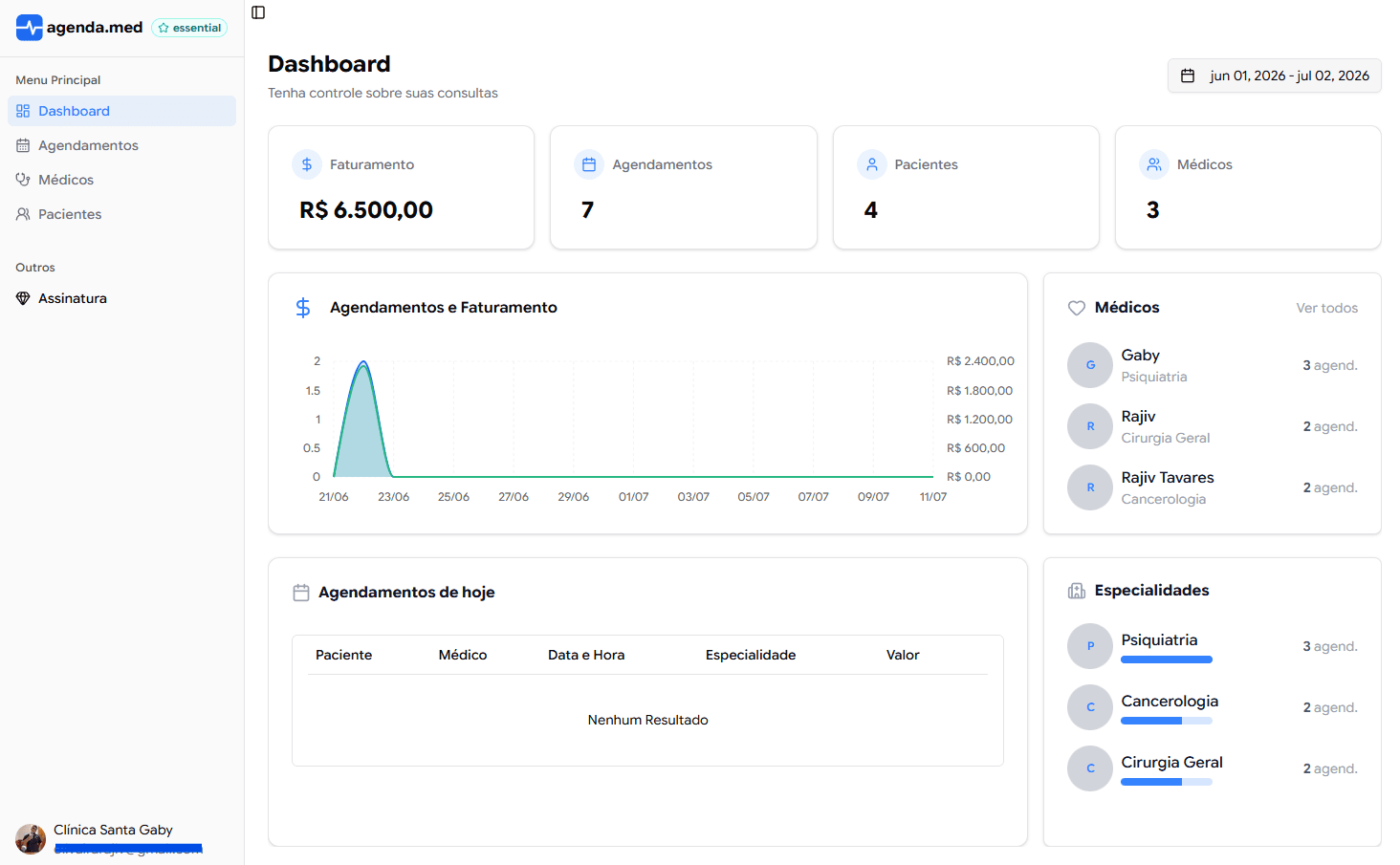Click doctor name Gaby in list

[x=1141, y=355]
